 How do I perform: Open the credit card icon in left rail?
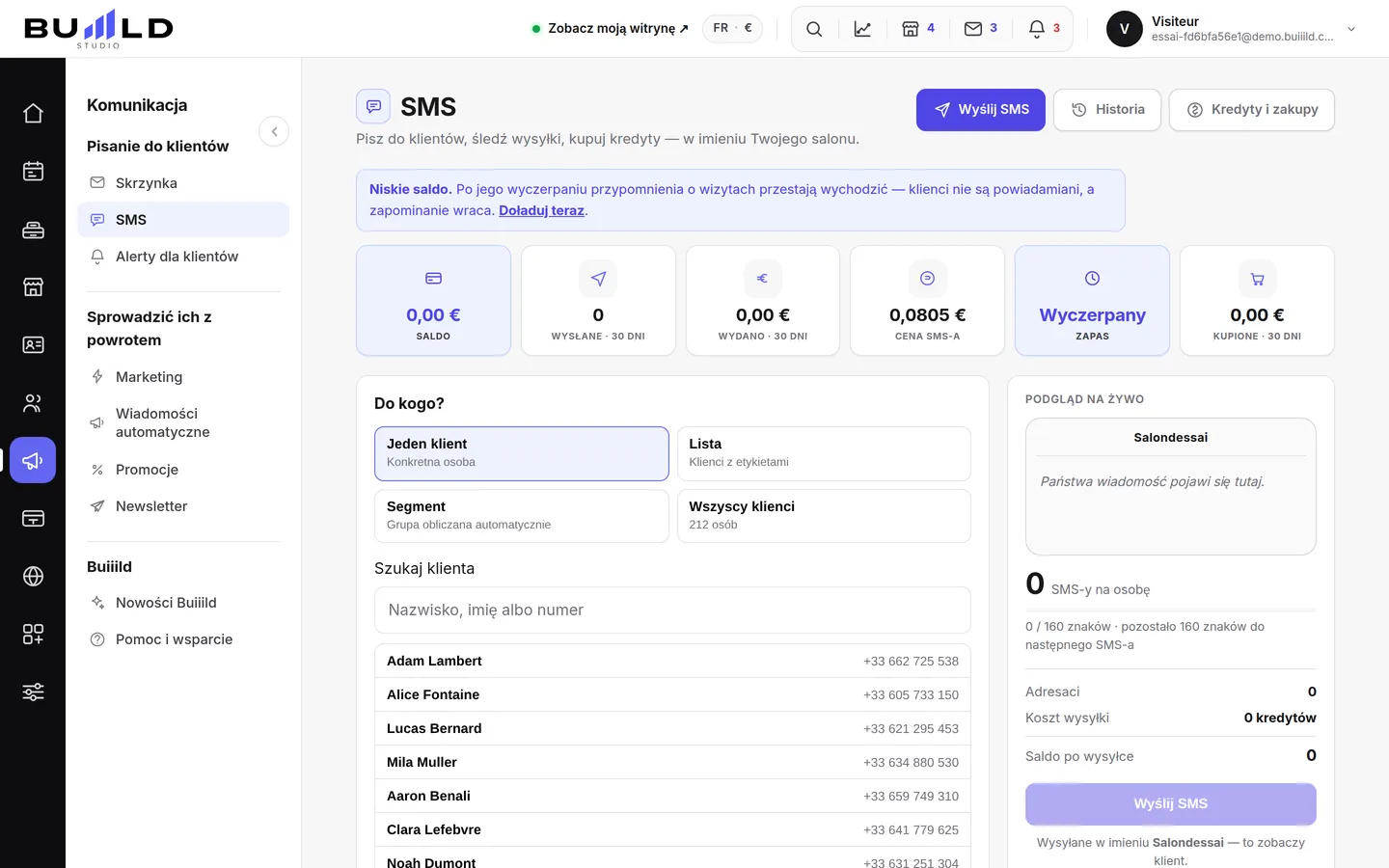pos(33,518)
